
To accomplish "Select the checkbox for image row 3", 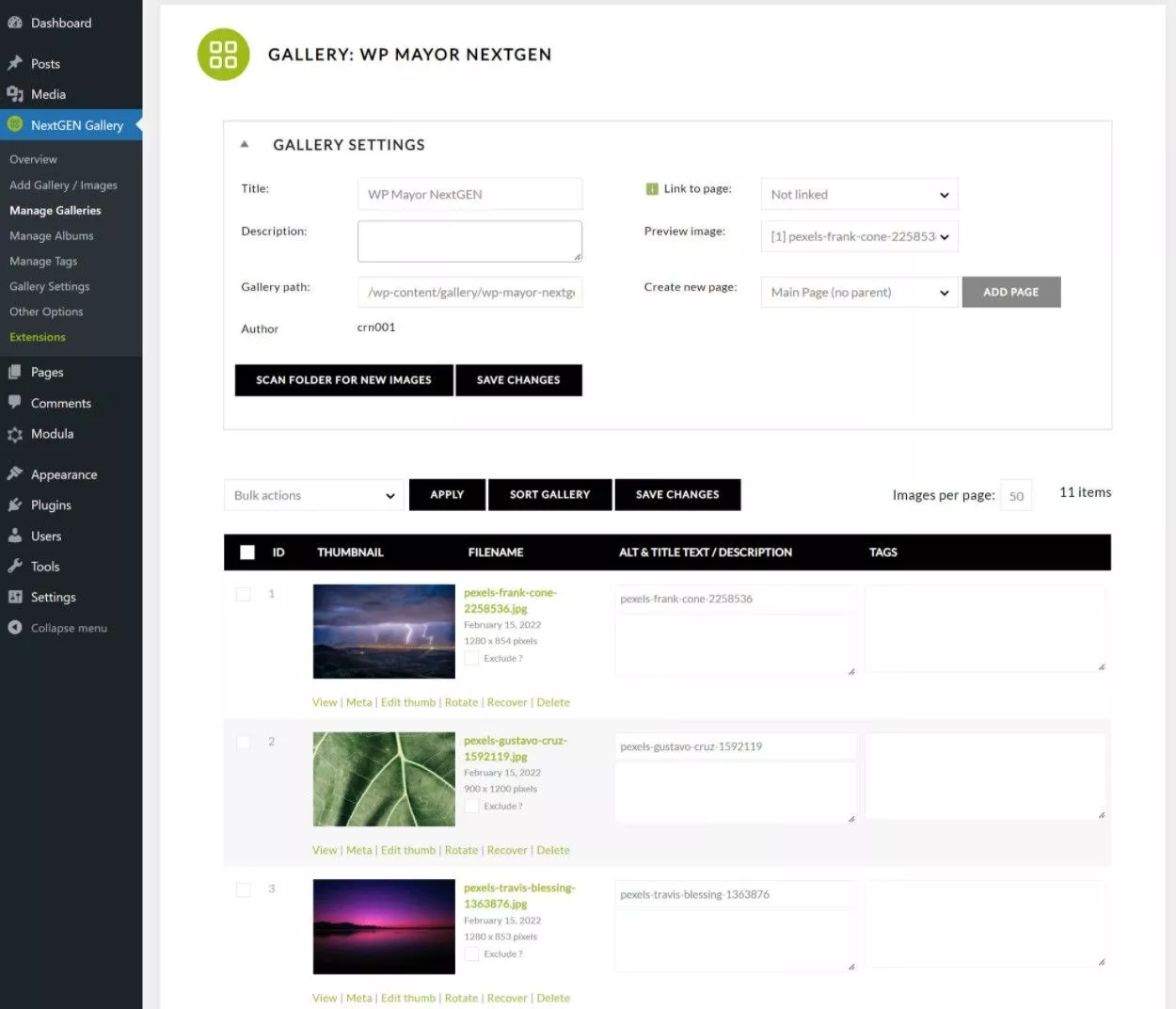I will coord(244,889).
